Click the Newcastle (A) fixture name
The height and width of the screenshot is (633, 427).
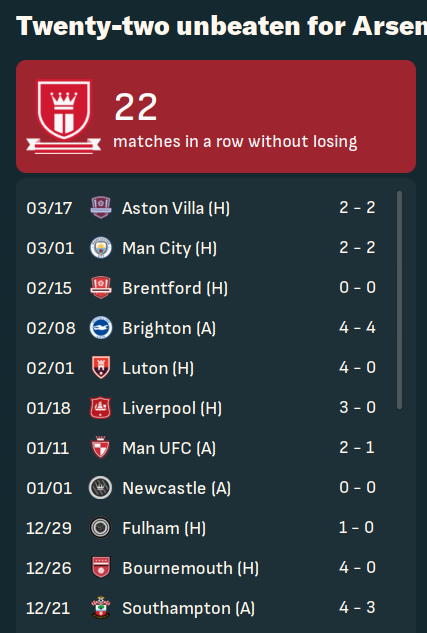coord(177,488)
